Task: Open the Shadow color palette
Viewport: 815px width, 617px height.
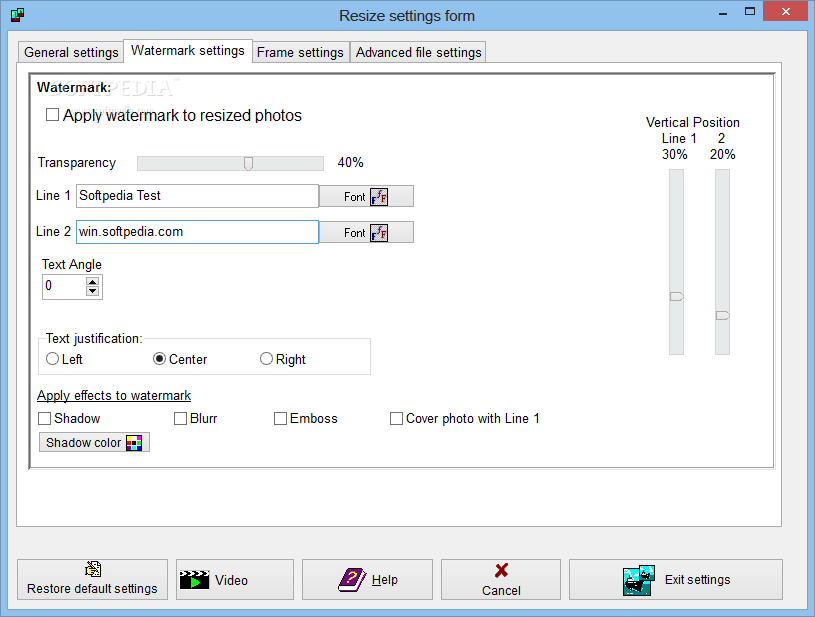Action: pos(94,442)
